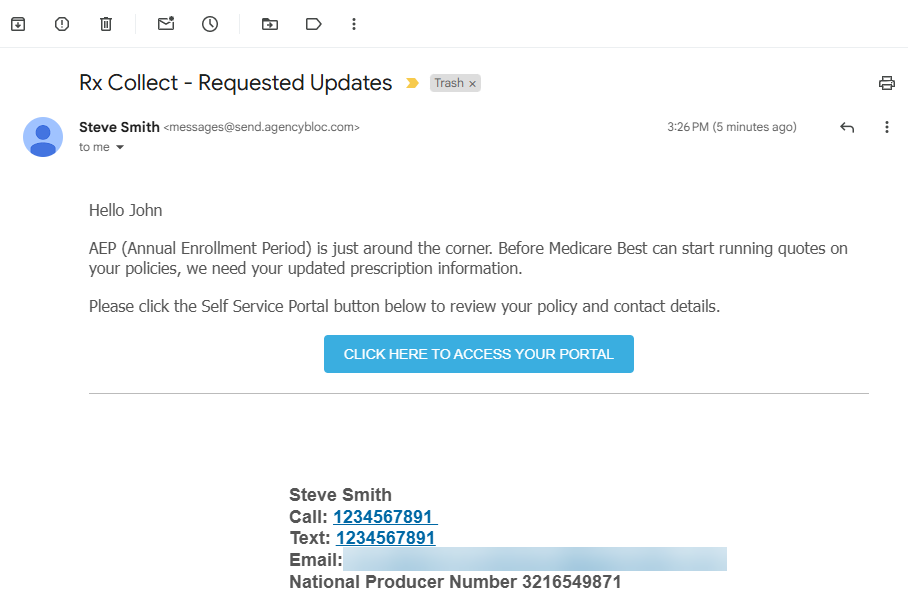The width and height of the screenshot is (908, 602).
Task: Delete the email permanently
Action: click(x=105, y=23)
